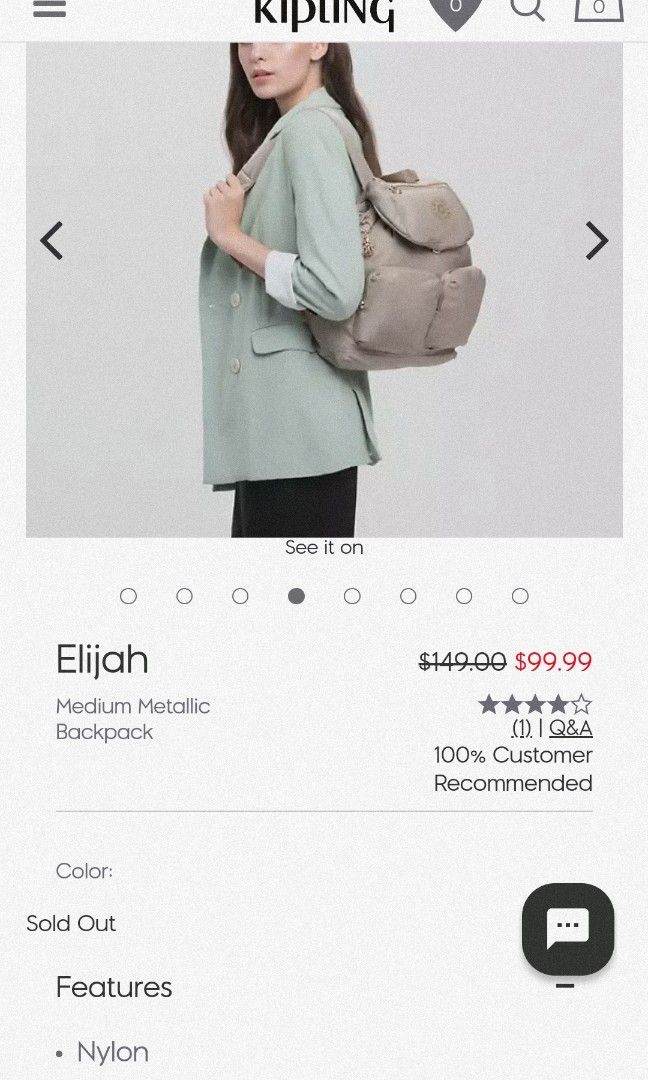The width and height of the screenshot is (648, 1080).
Task: Select the last carousel dot
Action: tap(520, 596)
